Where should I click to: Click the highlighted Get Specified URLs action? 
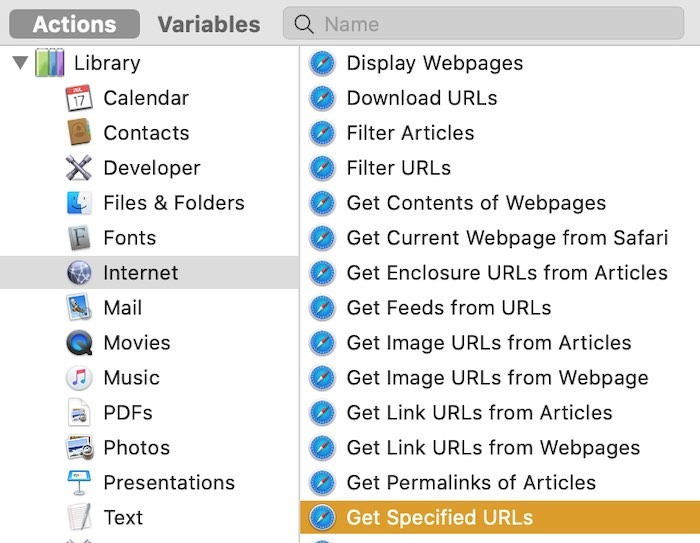tap(500, 517)
